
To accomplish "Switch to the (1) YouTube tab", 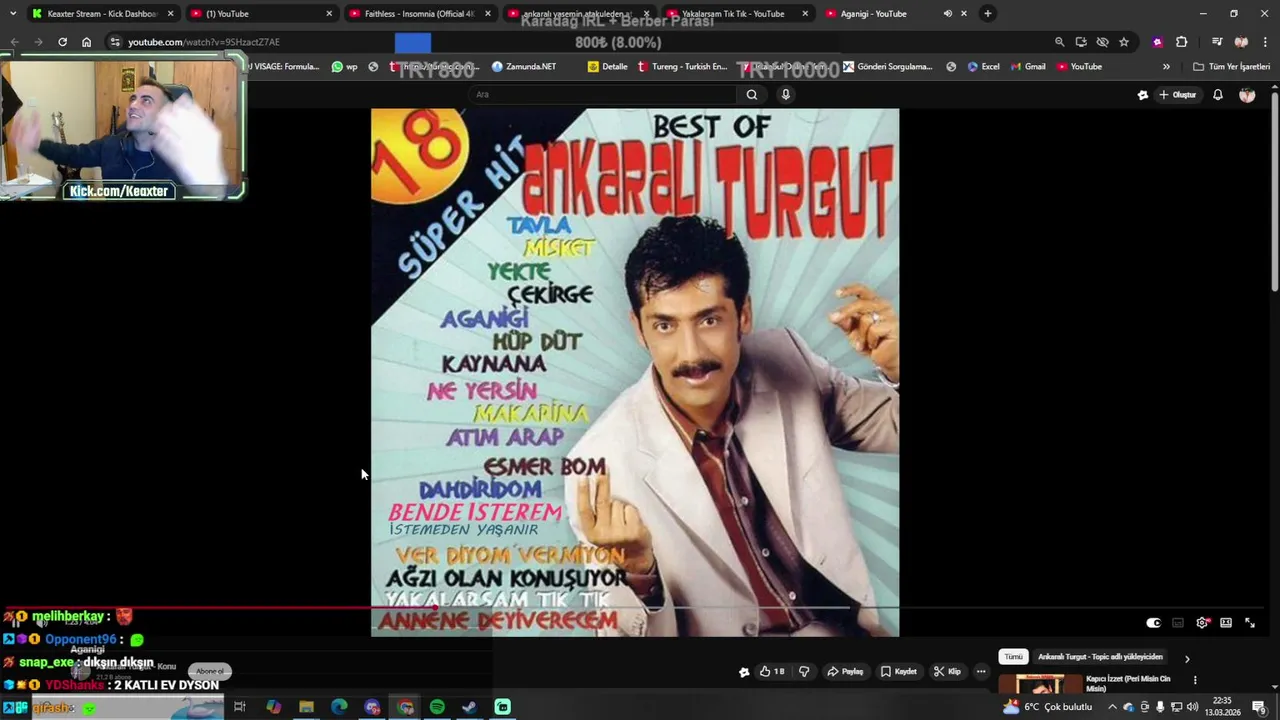I will (262, 14).
